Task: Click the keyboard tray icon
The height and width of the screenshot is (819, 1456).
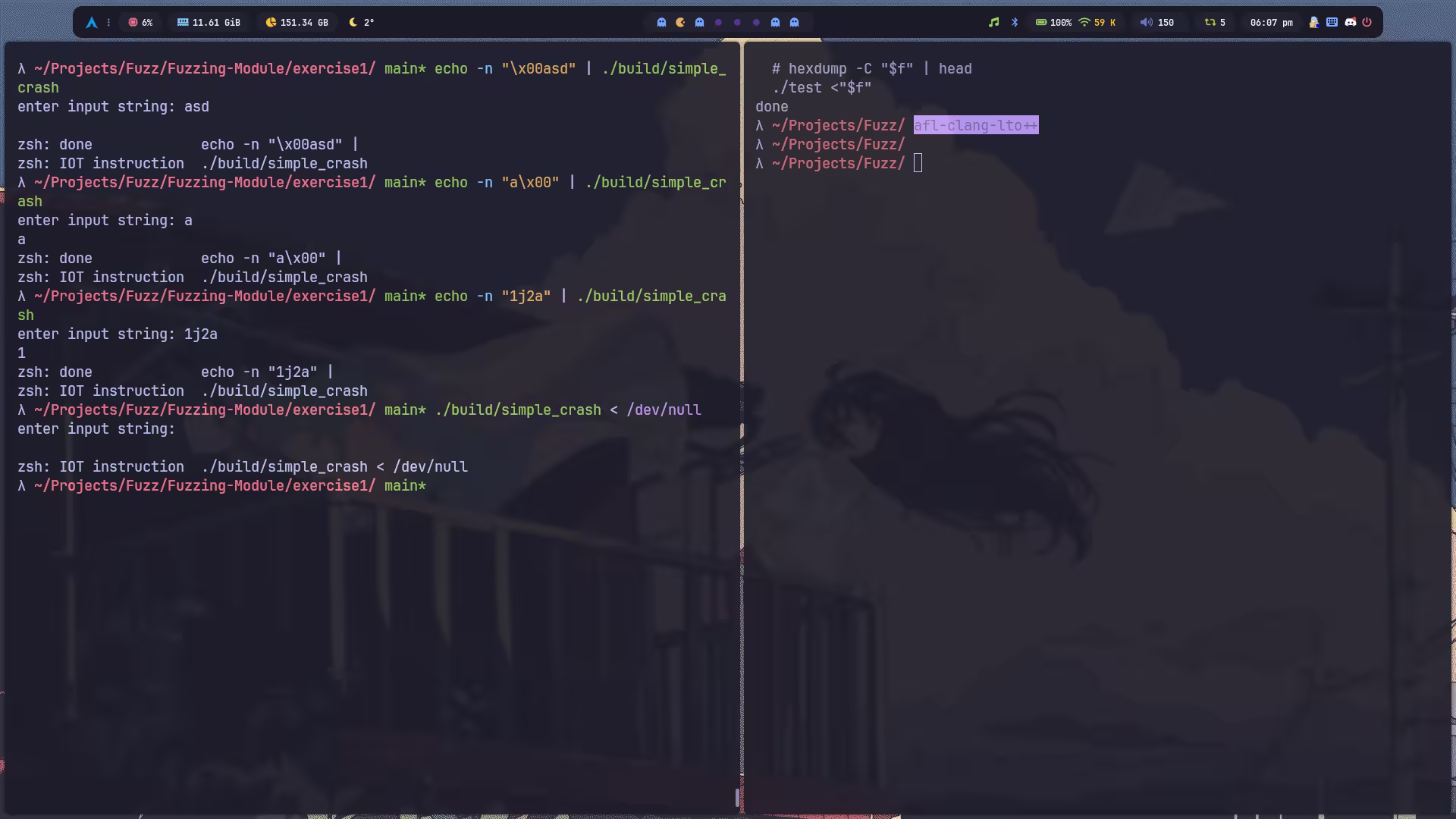Action: 1332,23
